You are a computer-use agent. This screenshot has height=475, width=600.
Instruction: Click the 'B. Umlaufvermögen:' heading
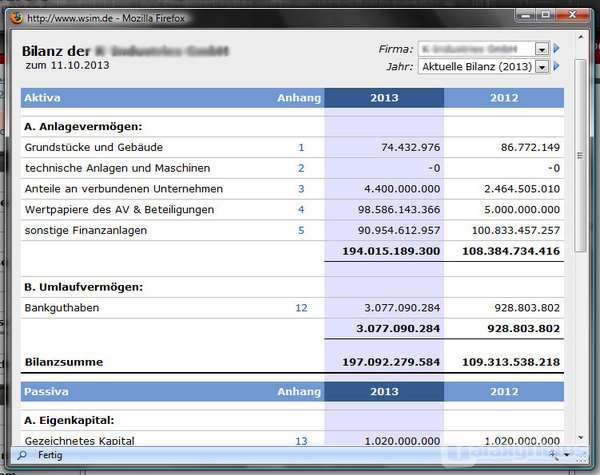pyautogui.click(x=83, y=287)
